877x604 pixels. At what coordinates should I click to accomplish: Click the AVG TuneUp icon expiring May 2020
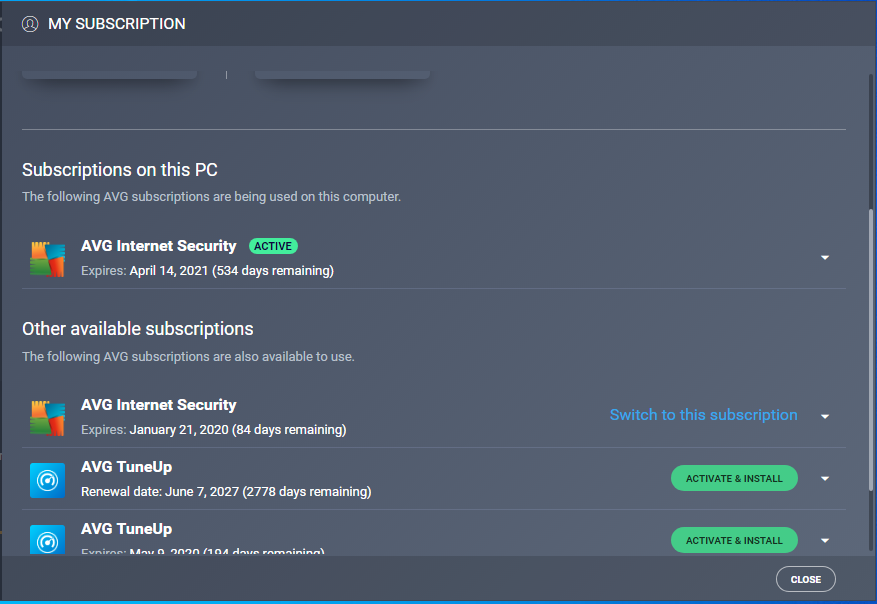tap(47, 540)
